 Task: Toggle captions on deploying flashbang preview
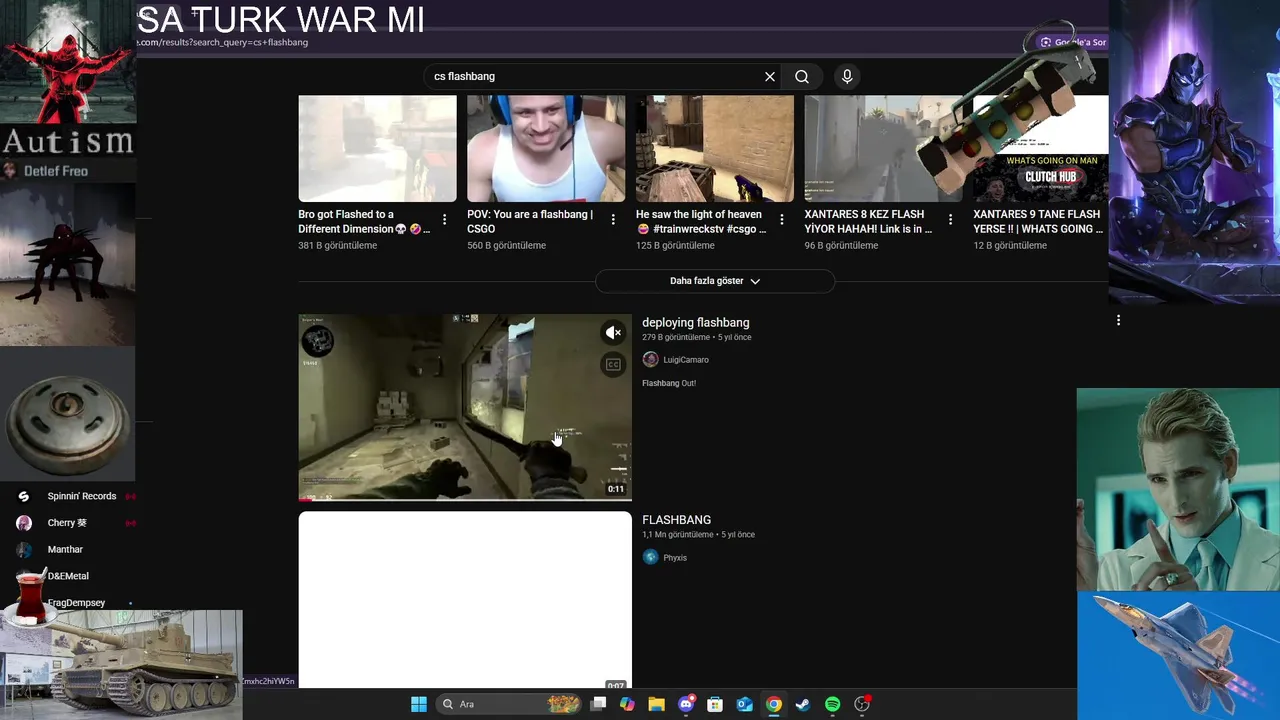614,365
